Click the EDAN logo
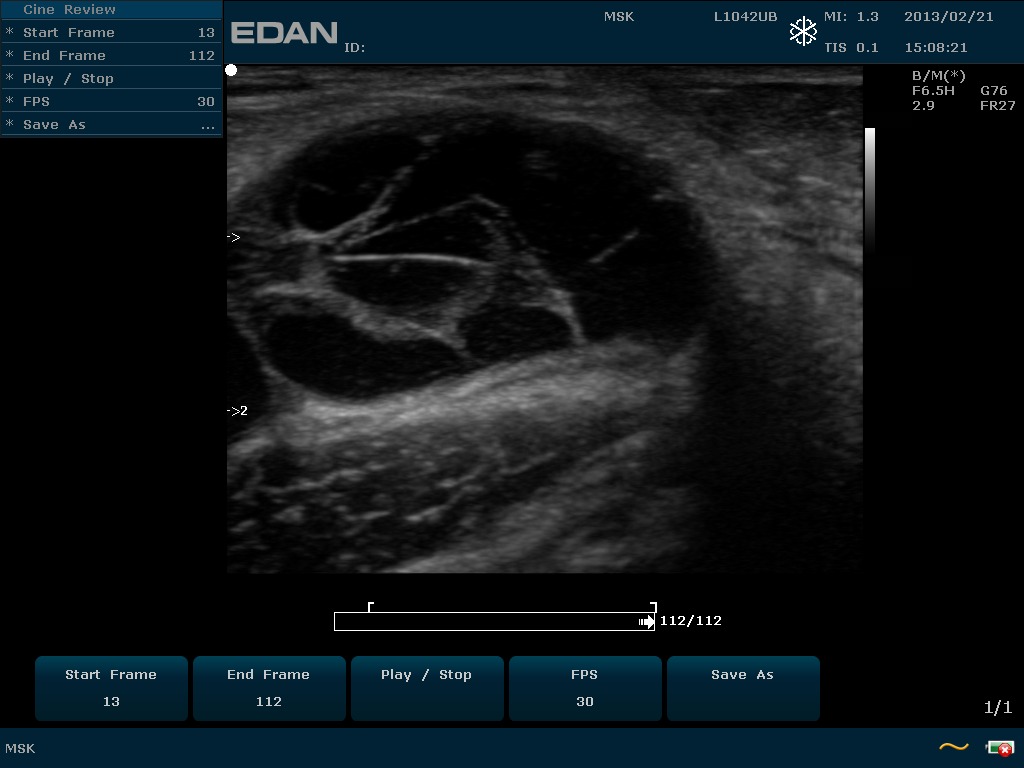The width and height of the screenshot is (1024, 768). tap(284, 33)
